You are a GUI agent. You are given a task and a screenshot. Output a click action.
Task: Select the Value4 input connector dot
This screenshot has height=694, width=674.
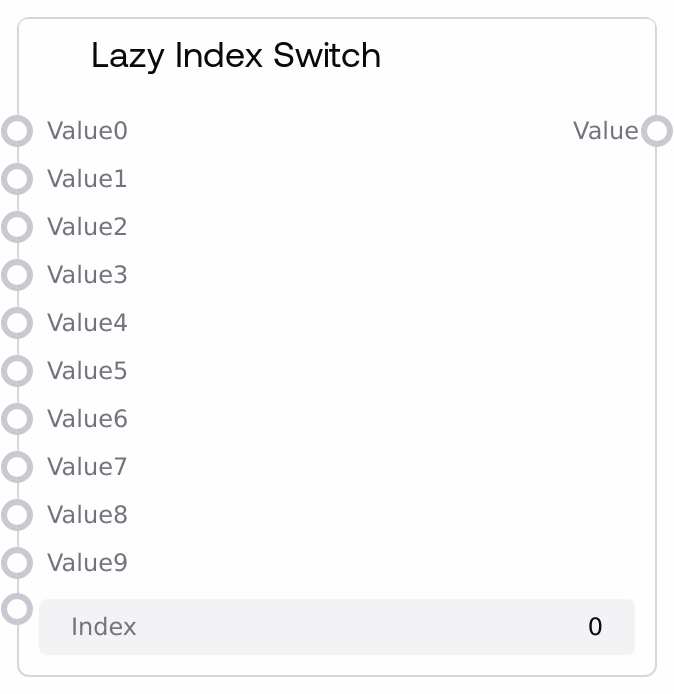(x=17, y=323)
